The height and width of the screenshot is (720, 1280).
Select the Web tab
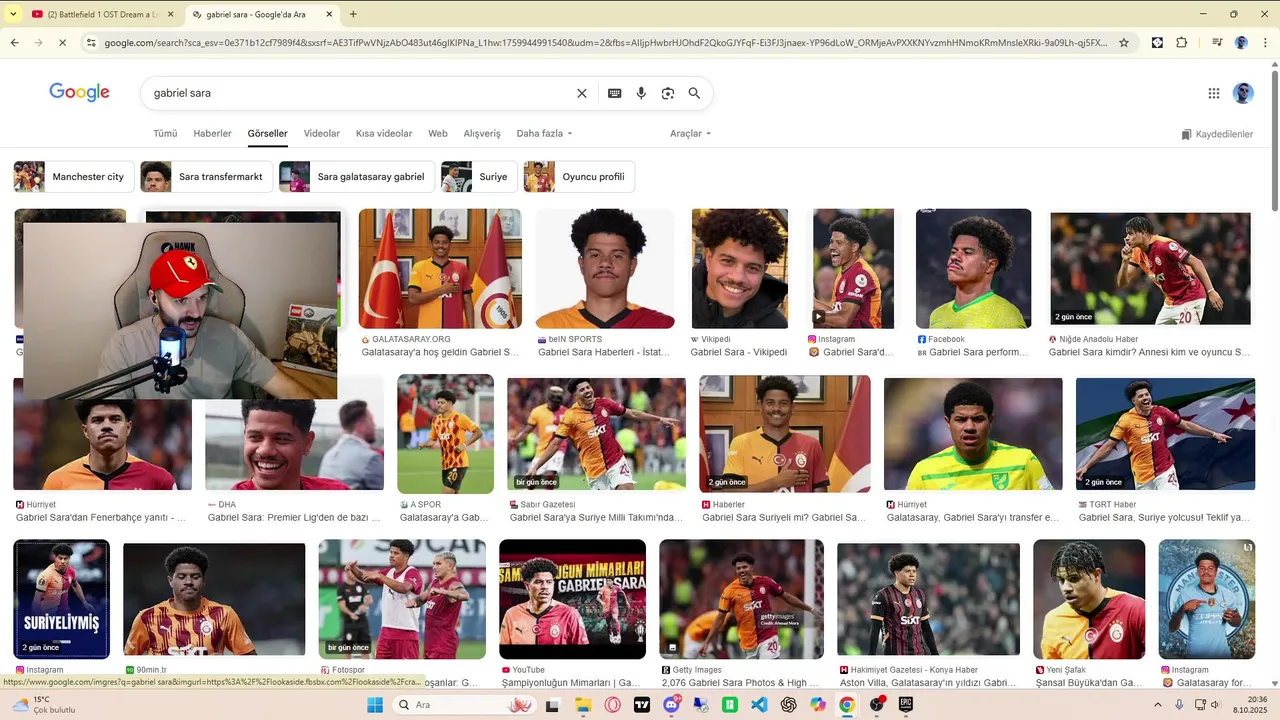(x=438, y=133)
